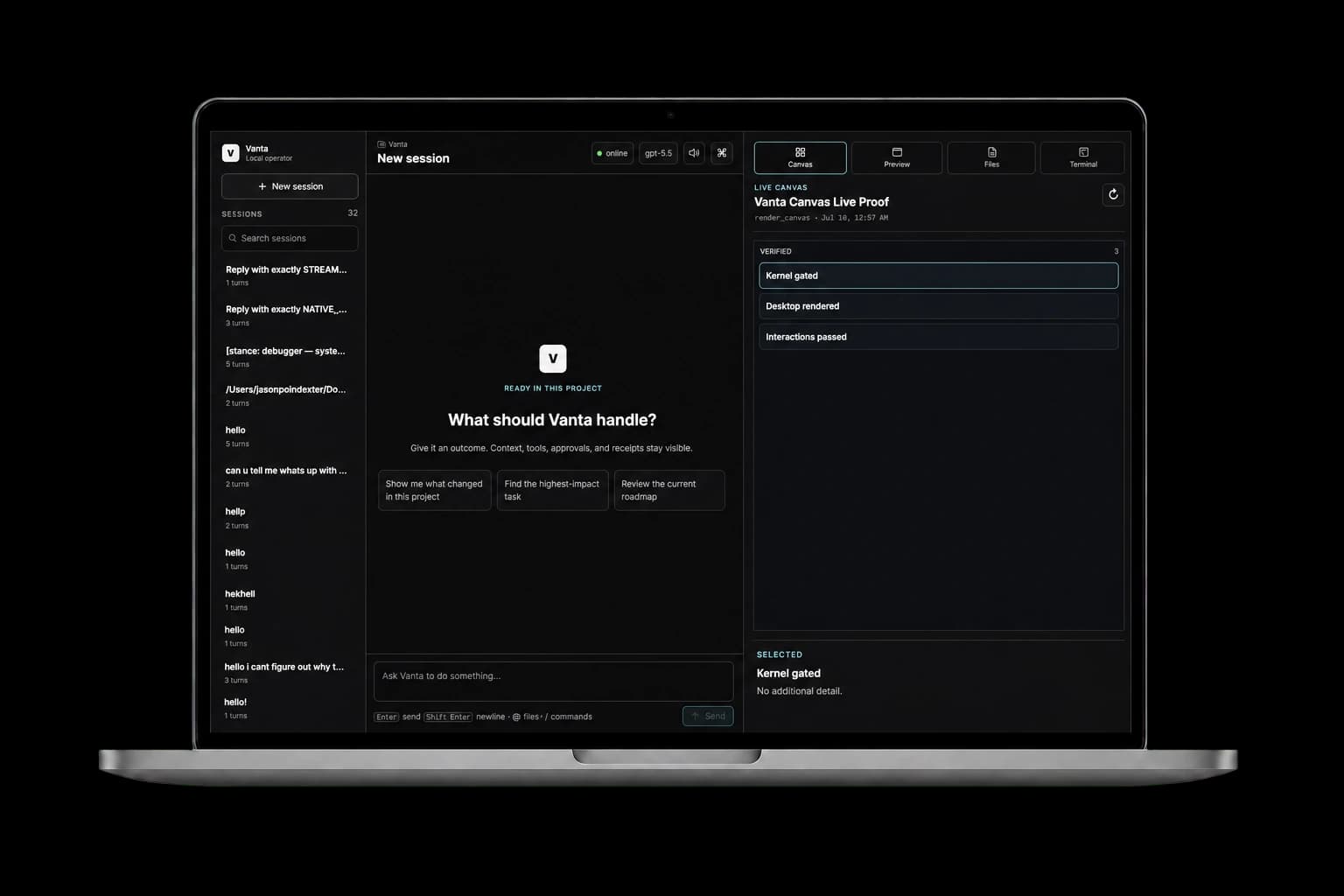Open the gpt-5.5 model selector
This screenshot has height=896, width=1344.
(658, 153)
